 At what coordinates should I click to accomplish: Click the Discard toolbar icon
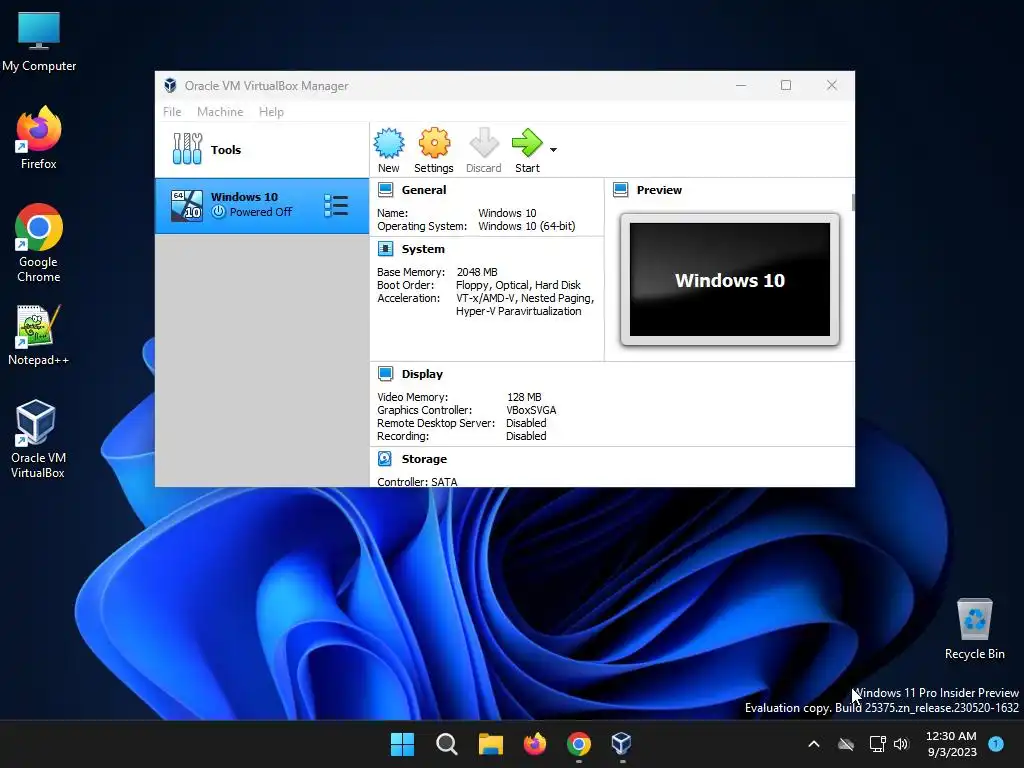[x=484, y=143]
